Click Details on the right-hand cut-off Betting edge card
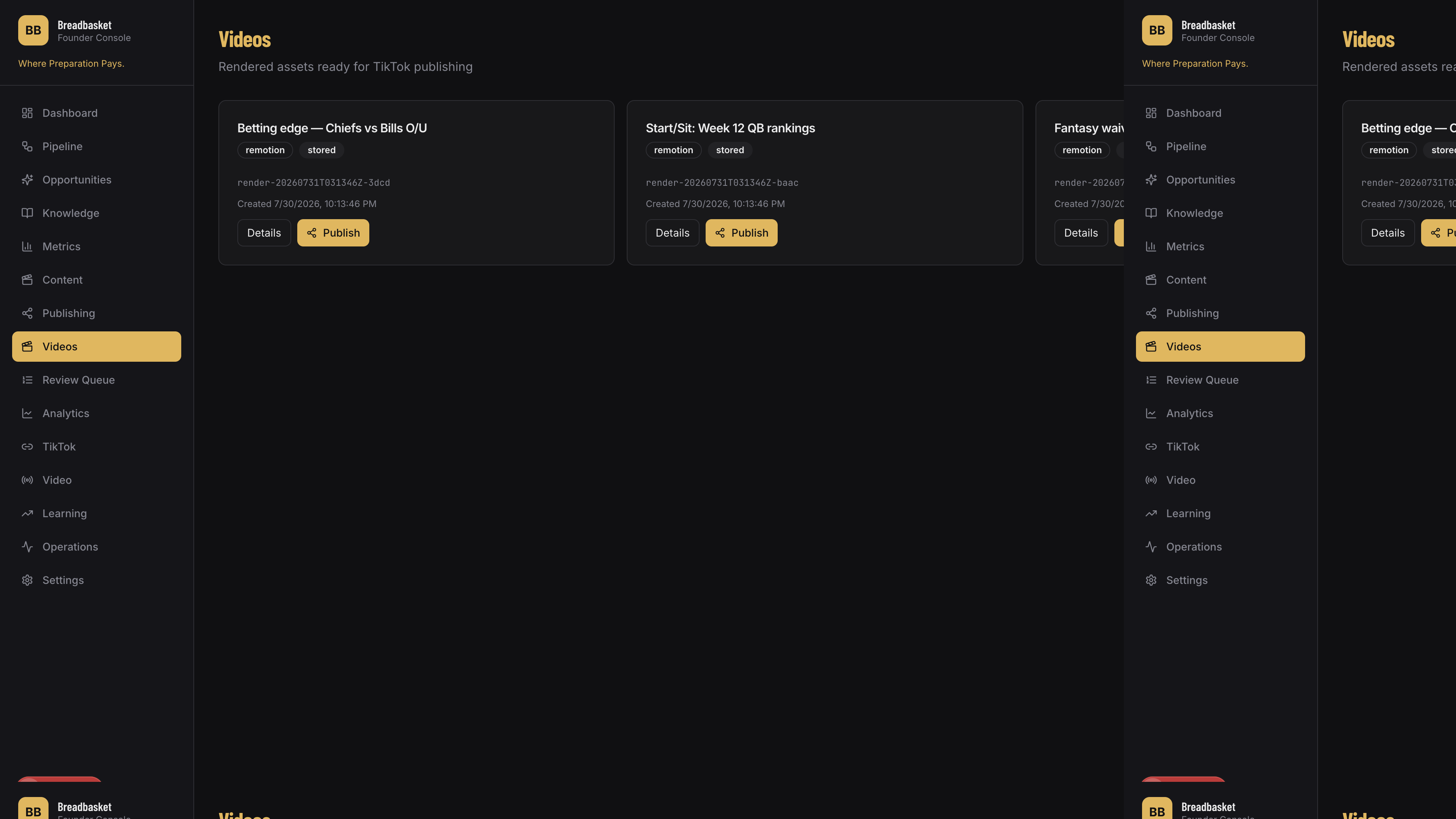 pyautogui.click(x=1388, y=233)
